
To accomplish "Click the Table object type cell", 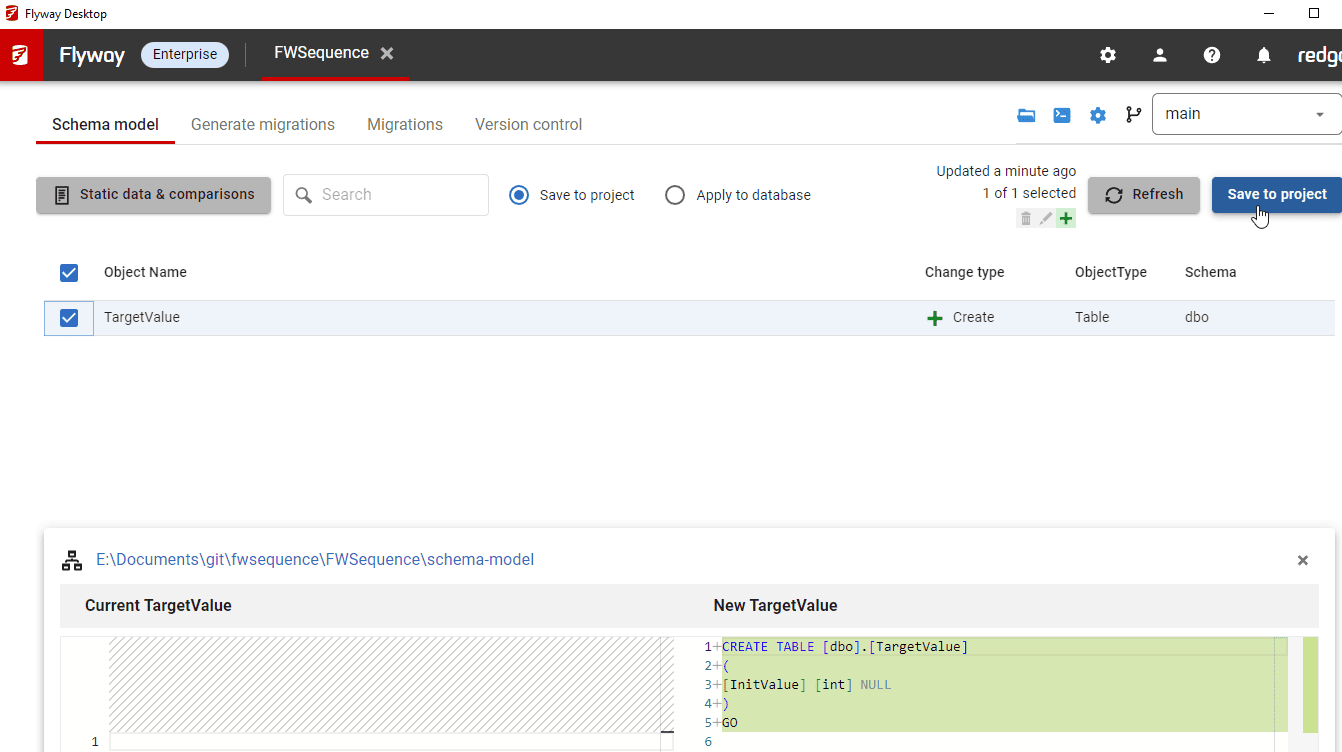I will 1092,317.
